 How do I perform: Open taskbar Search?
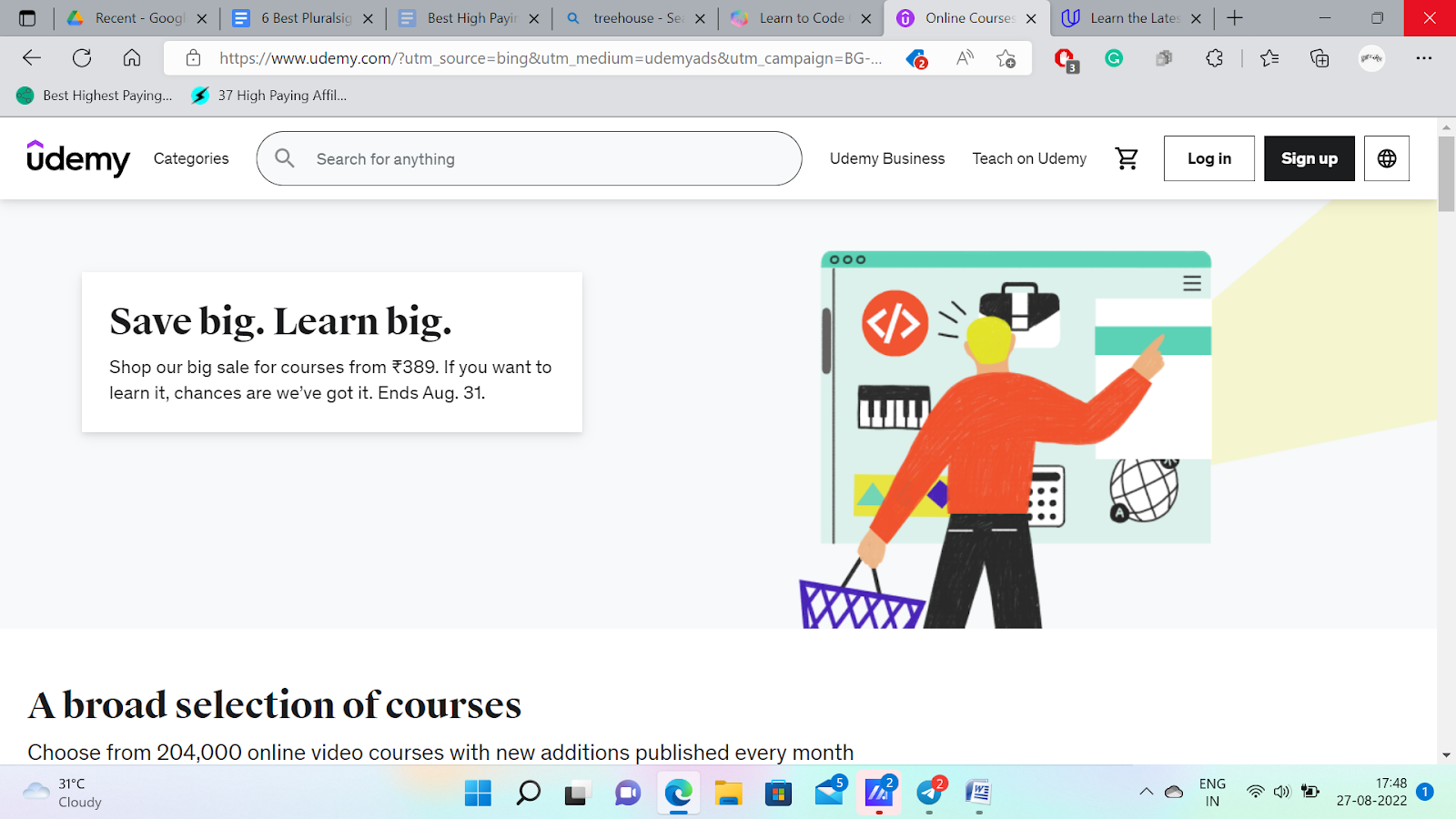point(528,794)
